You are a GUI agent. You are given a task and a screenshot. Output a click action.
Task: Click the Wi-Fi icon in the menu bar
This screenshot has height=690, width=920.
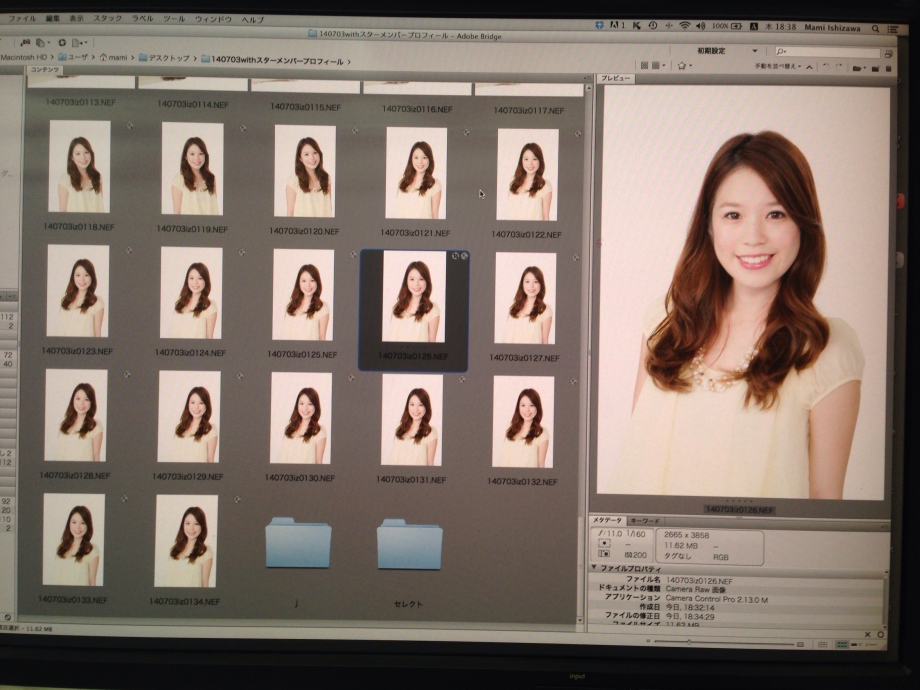pos(685,26)
